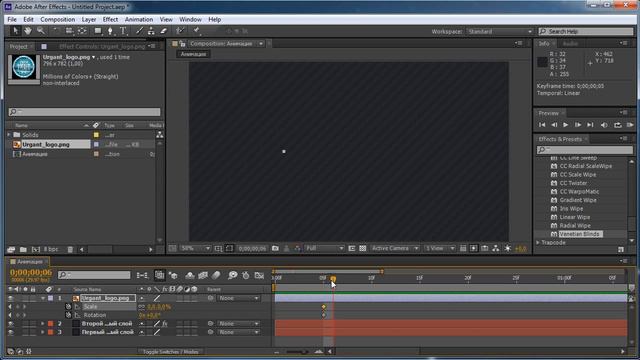640x360 pixels.
Task: Click label color of Solids folder
Action: (96, 135)
